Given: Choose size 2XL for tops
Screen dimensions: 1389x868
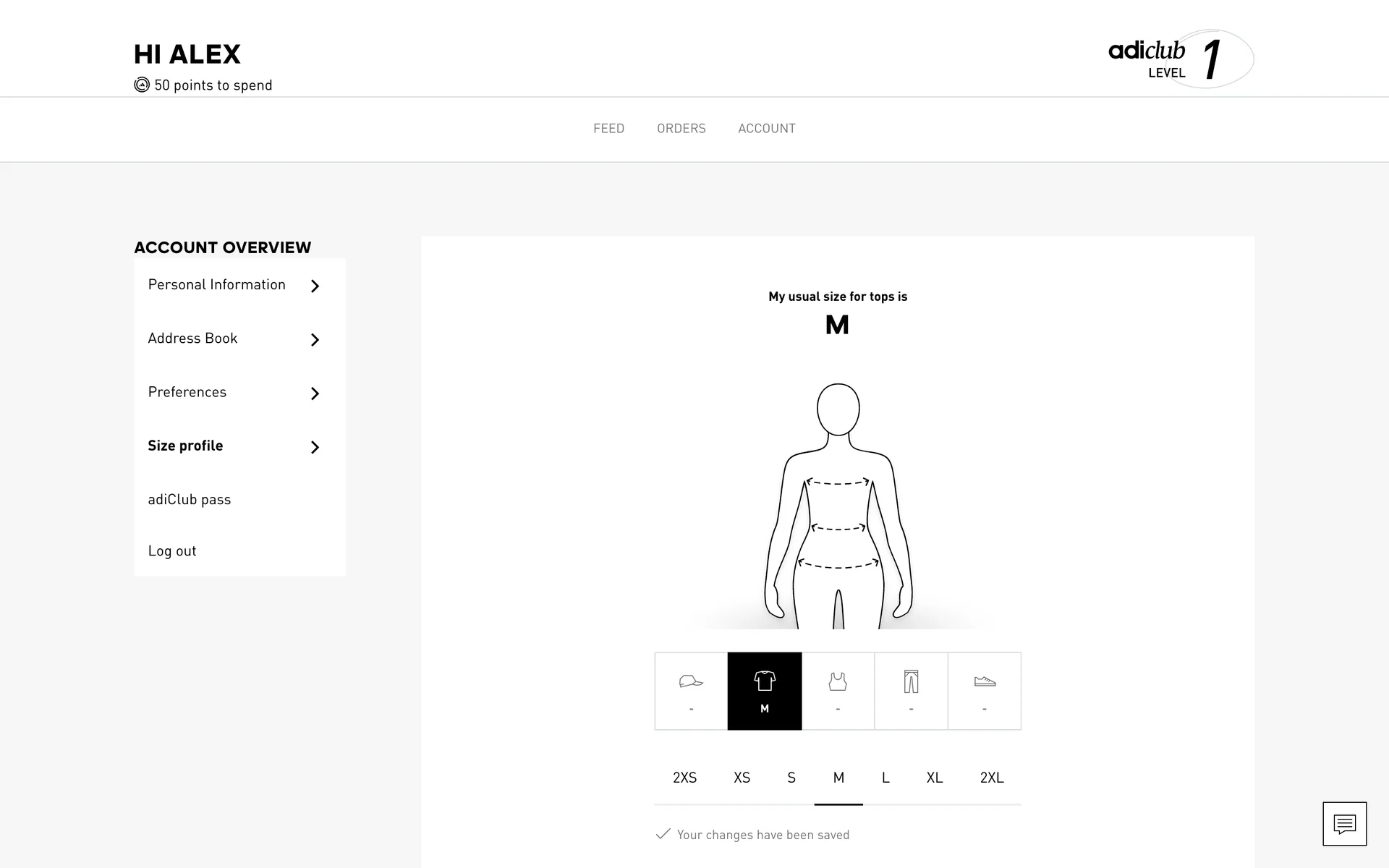Looking at the screenshot, I should click(x=991, y=778).
